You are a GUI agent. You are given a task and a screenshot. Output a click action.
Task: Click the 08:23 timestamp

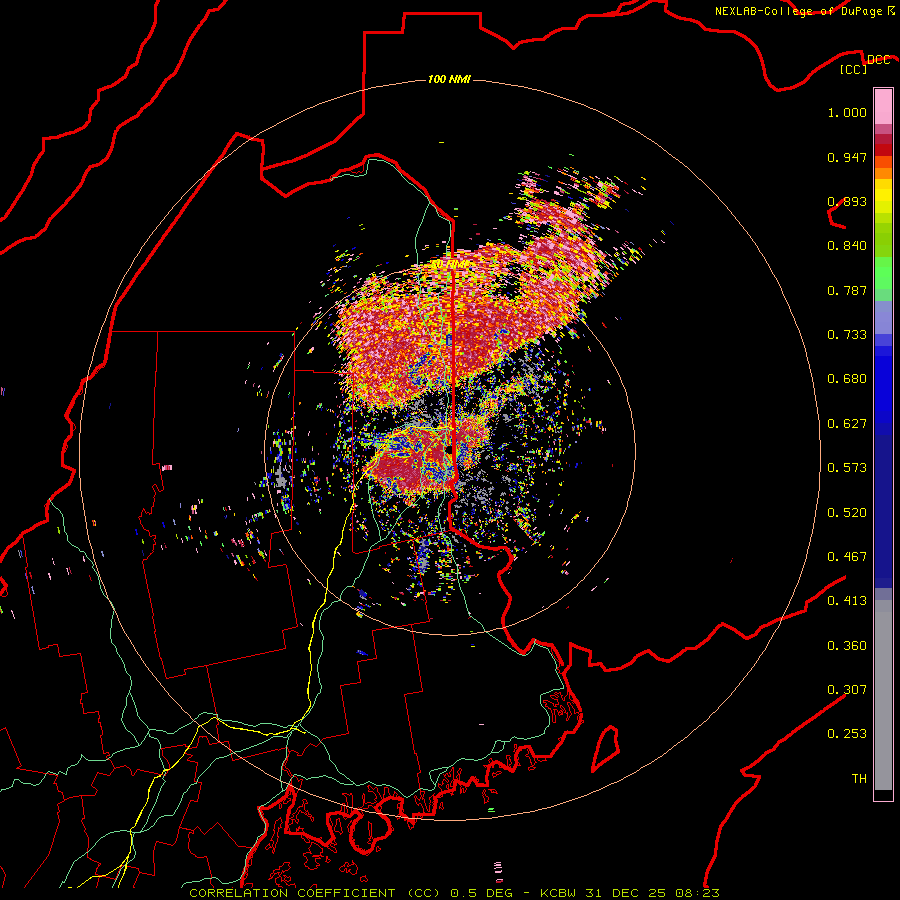pyautogui.click(x=697, y=893)
